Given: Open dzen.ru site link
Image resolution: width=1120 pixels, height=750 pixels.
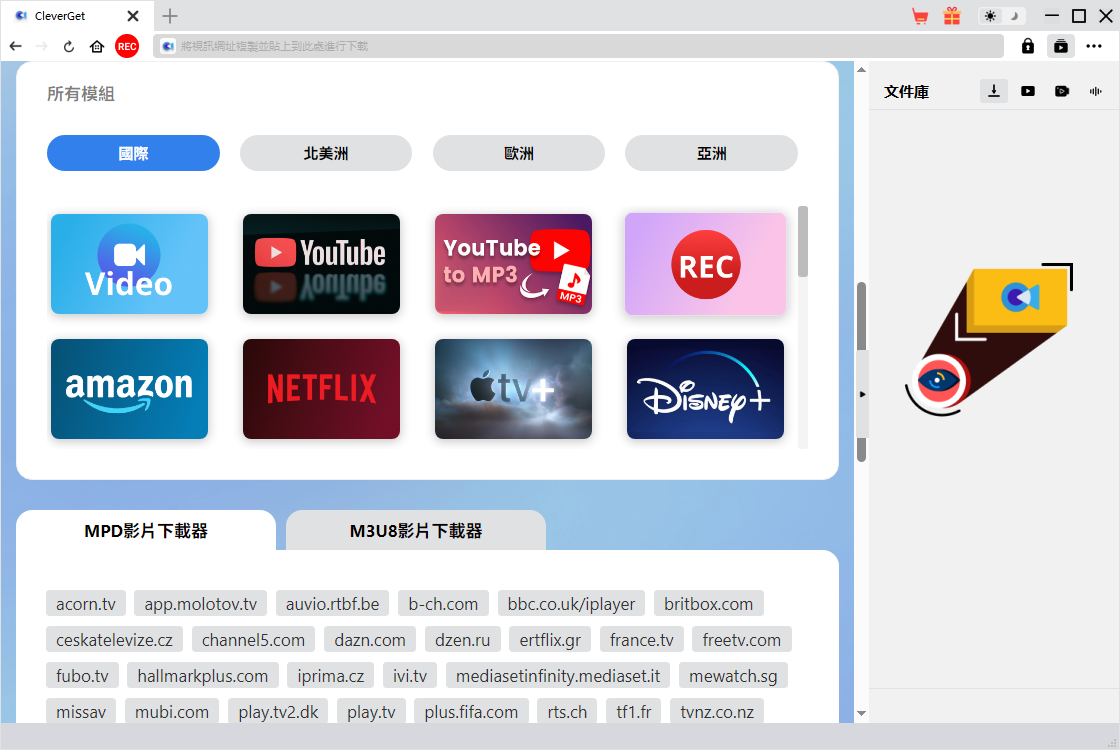Looking at the screenshot, I should (463, 639).
